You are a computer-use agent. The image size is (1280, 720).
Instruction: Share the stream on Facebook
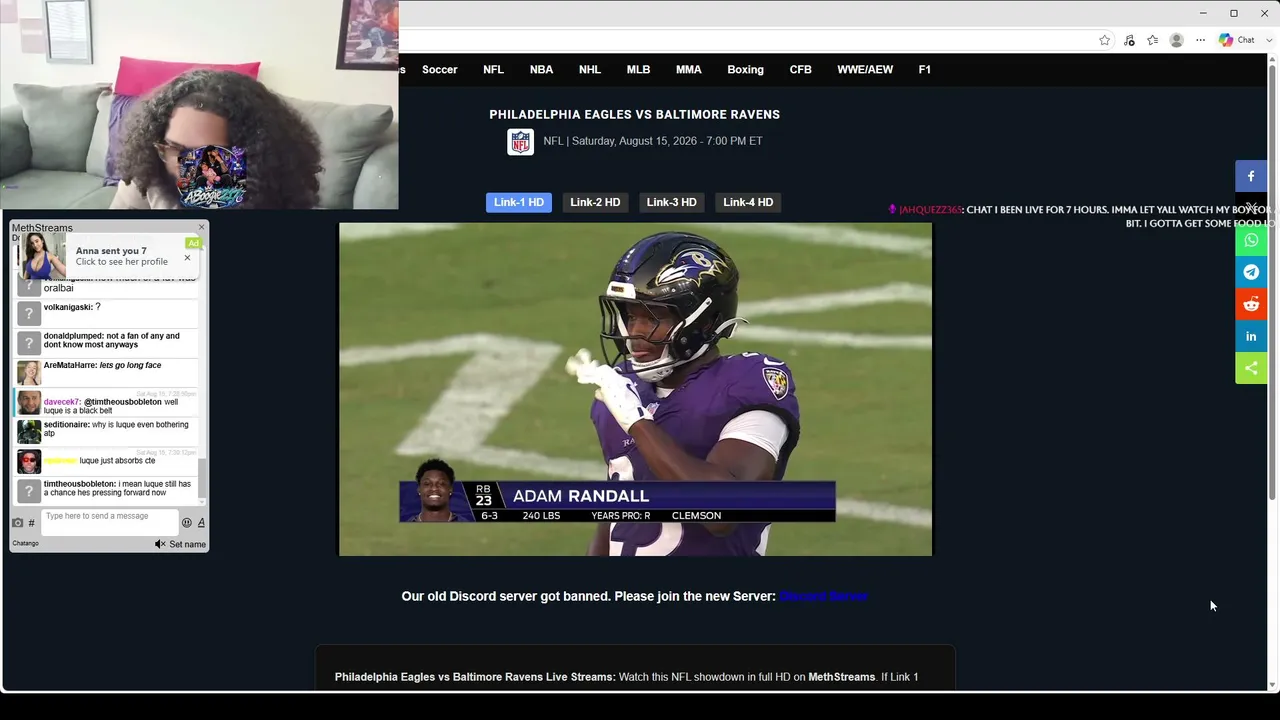click(x=1251, y=176)
